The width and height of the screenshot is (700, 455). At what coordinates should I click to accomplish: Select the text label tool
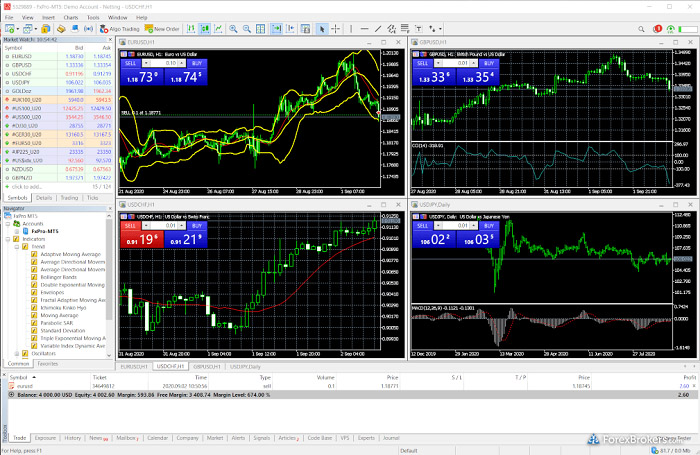point(418,29)
